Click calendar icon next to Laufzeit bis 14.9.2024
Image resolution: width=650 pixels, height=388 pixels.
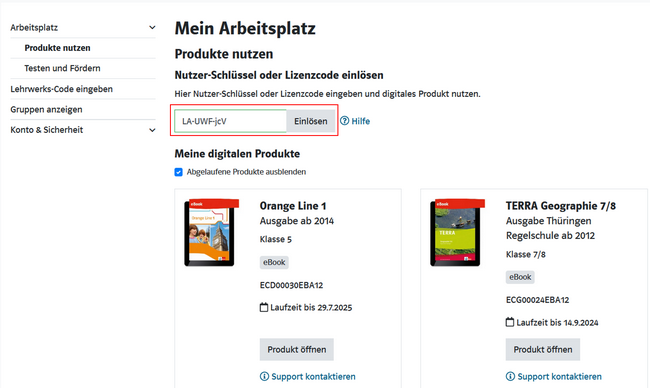click(x=510, y=322)
